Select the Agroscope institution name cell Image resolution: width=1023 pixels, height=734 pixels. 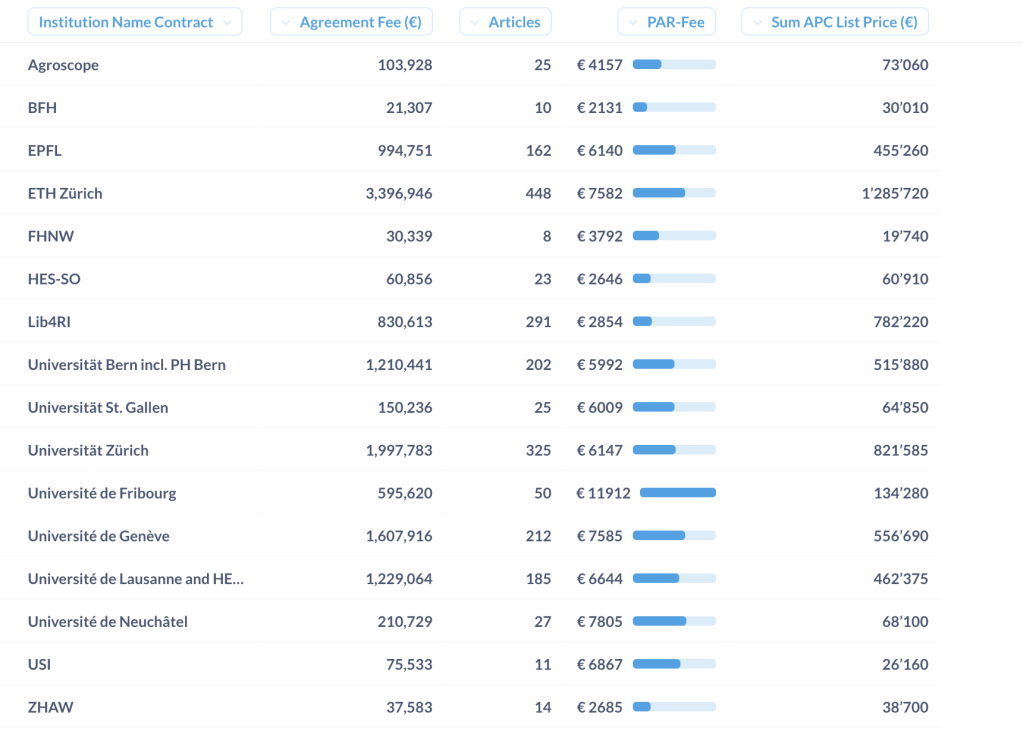tap(63, 65)
